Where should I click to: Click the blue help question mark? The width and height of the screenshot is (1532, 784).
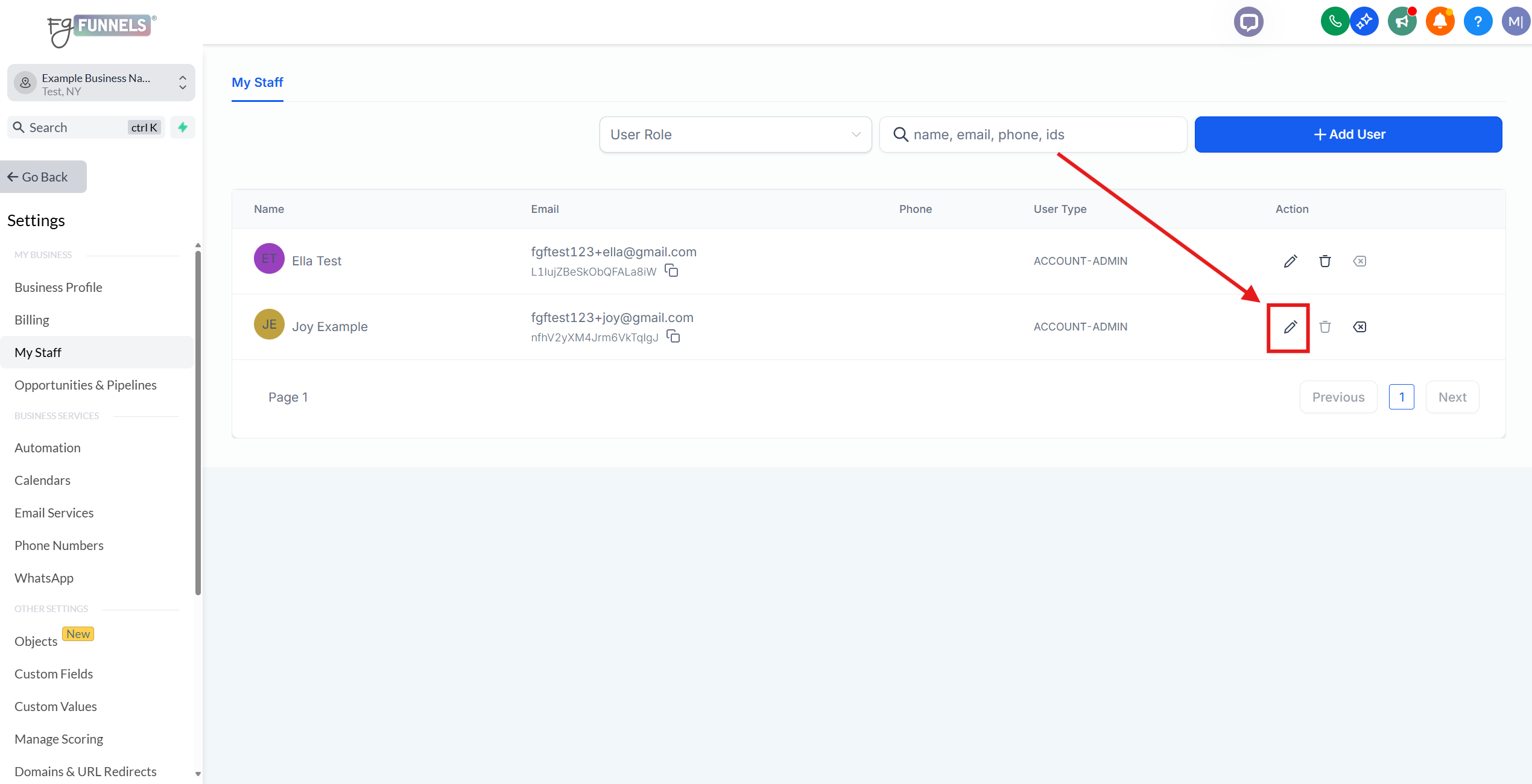1478,22
